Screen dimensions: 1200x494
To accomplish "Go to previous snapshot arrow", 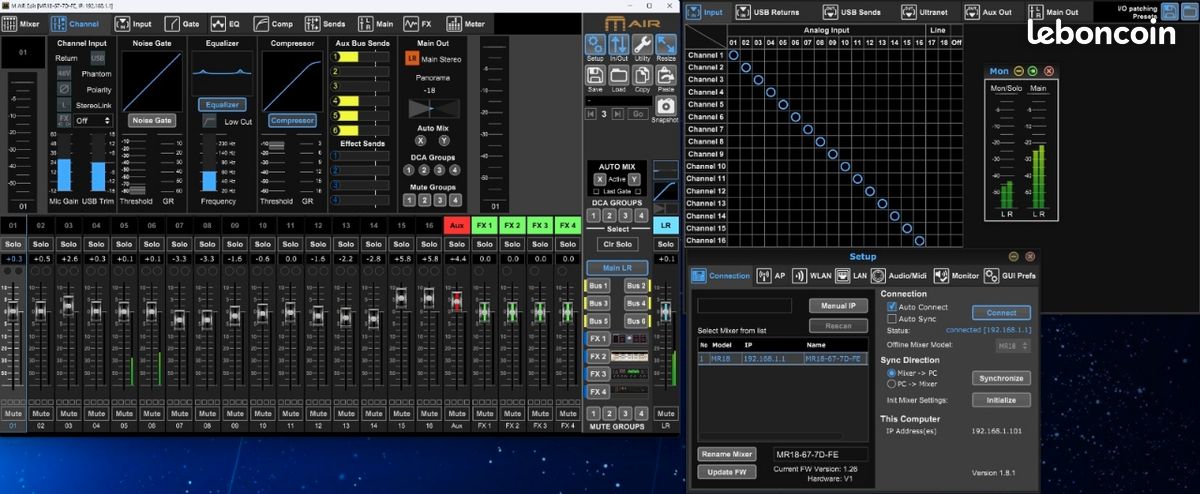I will [591, 114].
